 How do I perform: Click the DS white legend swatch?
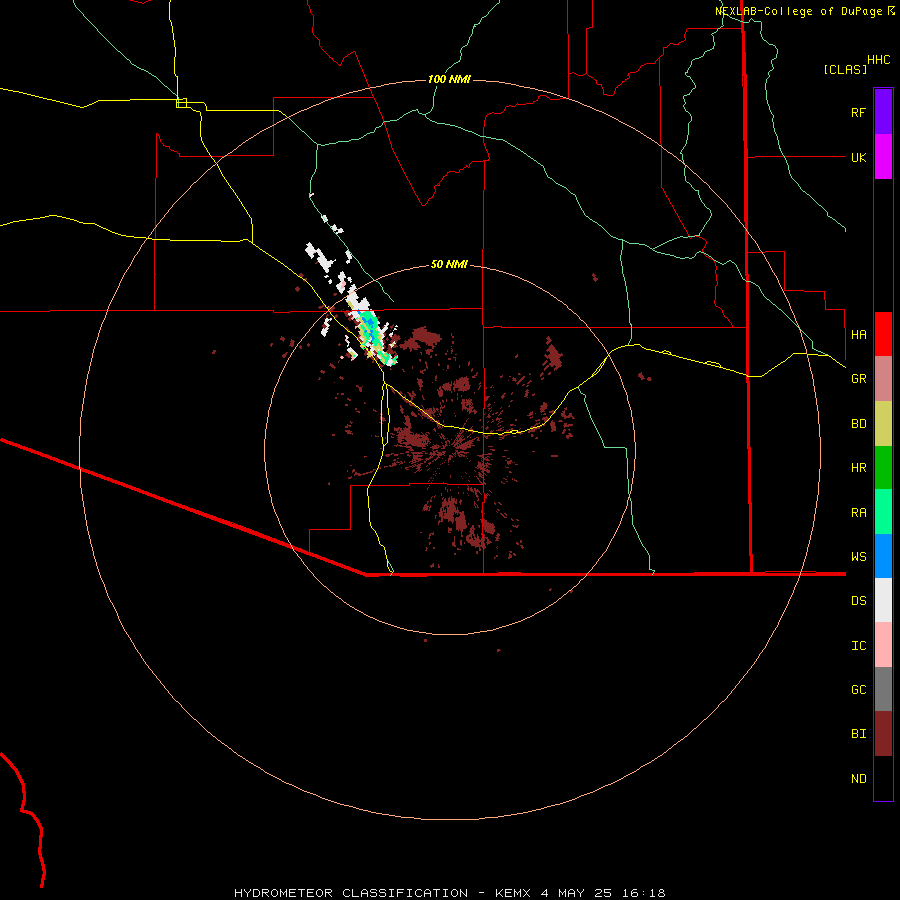(883, 600)
